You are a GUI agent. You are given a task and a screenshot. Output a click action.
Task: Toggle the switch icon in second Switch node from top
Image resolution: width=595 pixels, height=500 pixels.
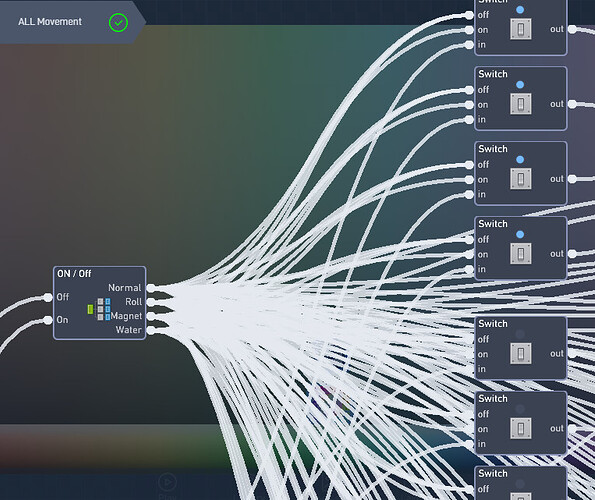coord(521,104)
